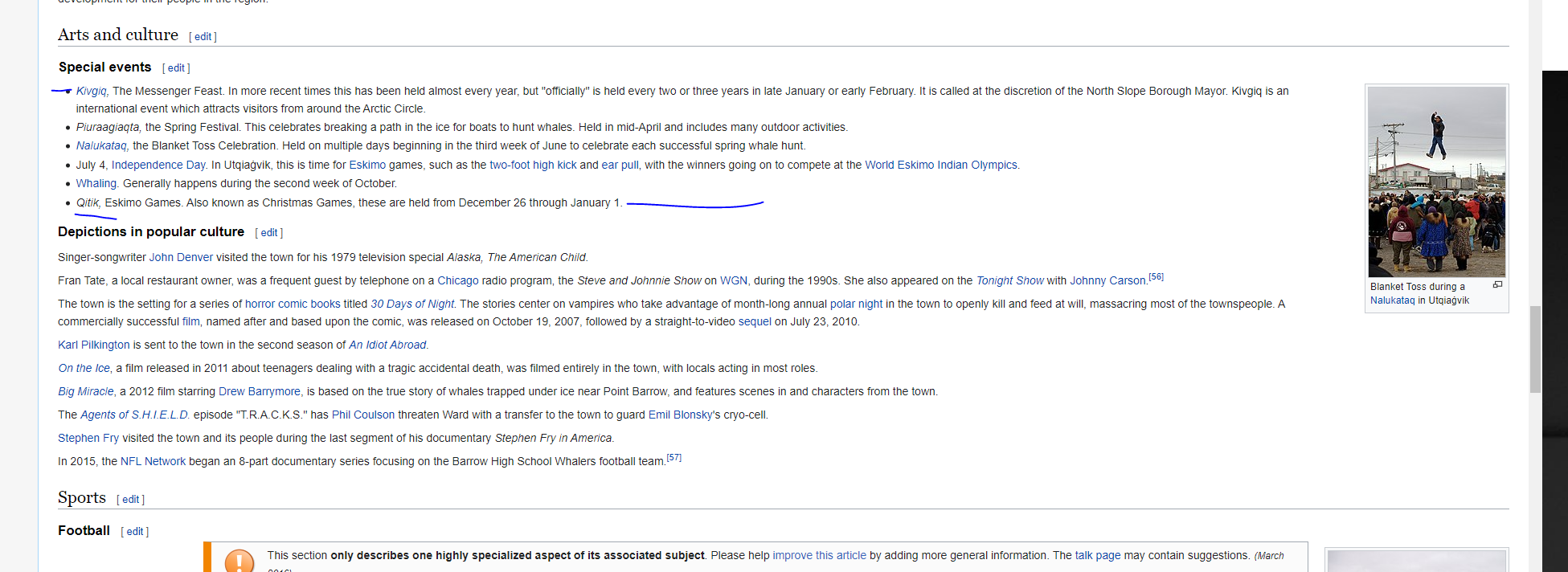Open the partly visible Football section thumbnail

(1416, 561)
